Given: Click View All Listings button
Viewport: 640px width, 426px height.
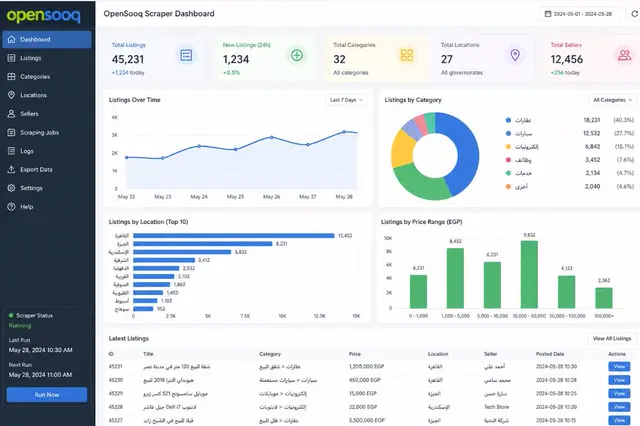Looking at the screenshot, I should 612,339.
